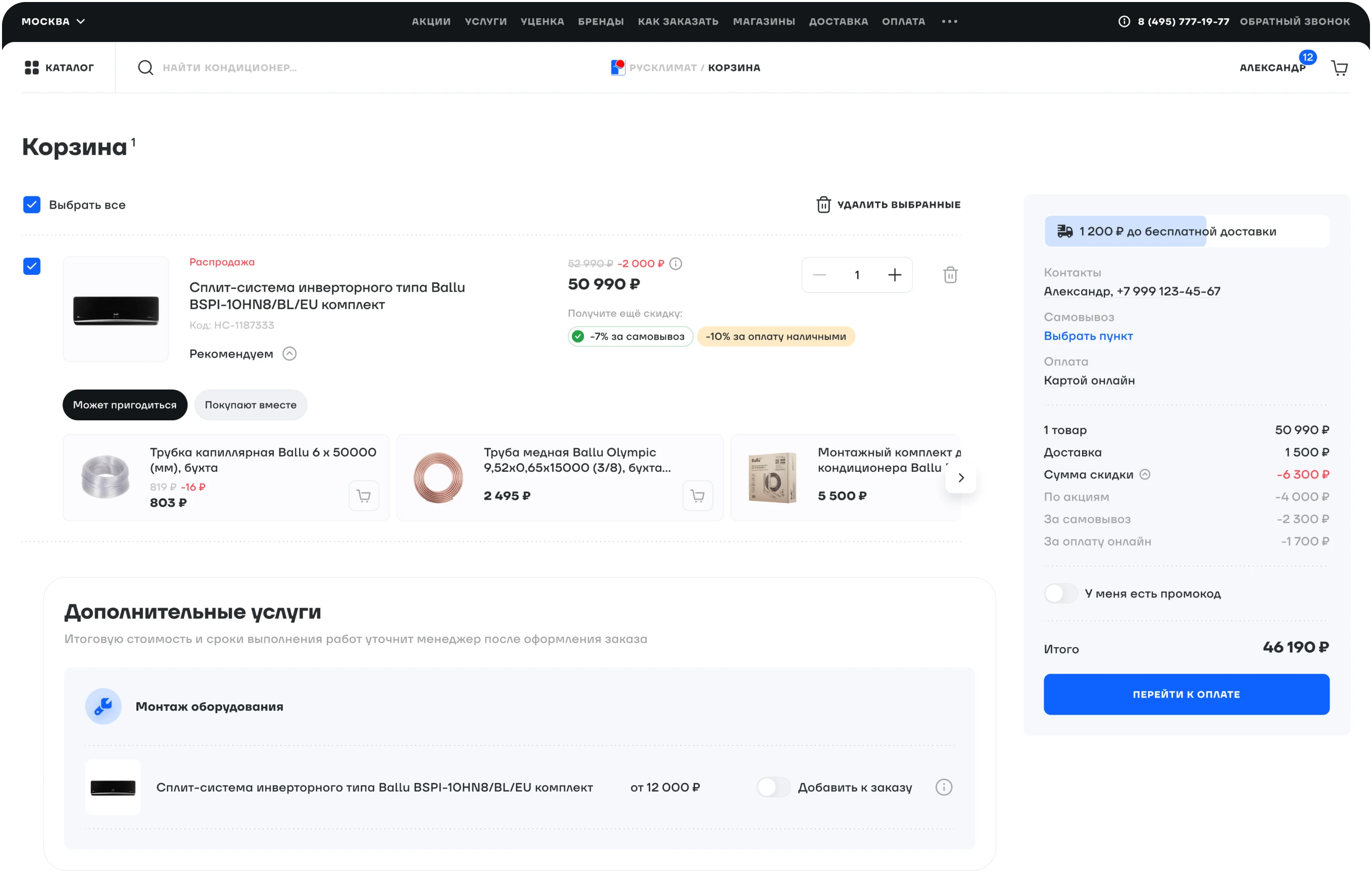Screen dimensions: 1372x872
Task: Collapse 'Сумма скидки' breakdown chevron
Action: [1145, 474]
